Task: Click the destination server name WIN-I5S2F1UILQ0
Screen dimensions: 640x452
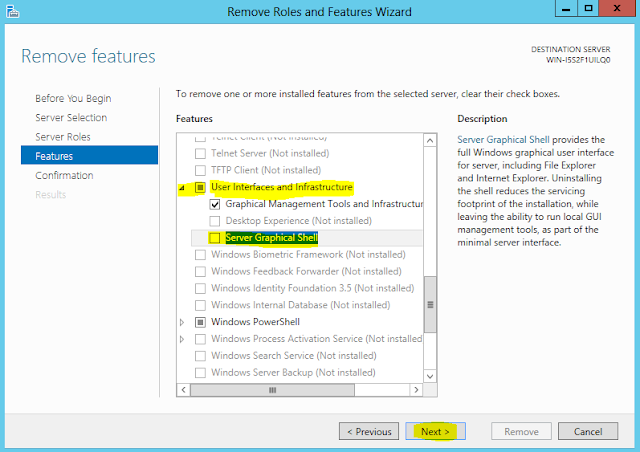Action: coord(578,60)
